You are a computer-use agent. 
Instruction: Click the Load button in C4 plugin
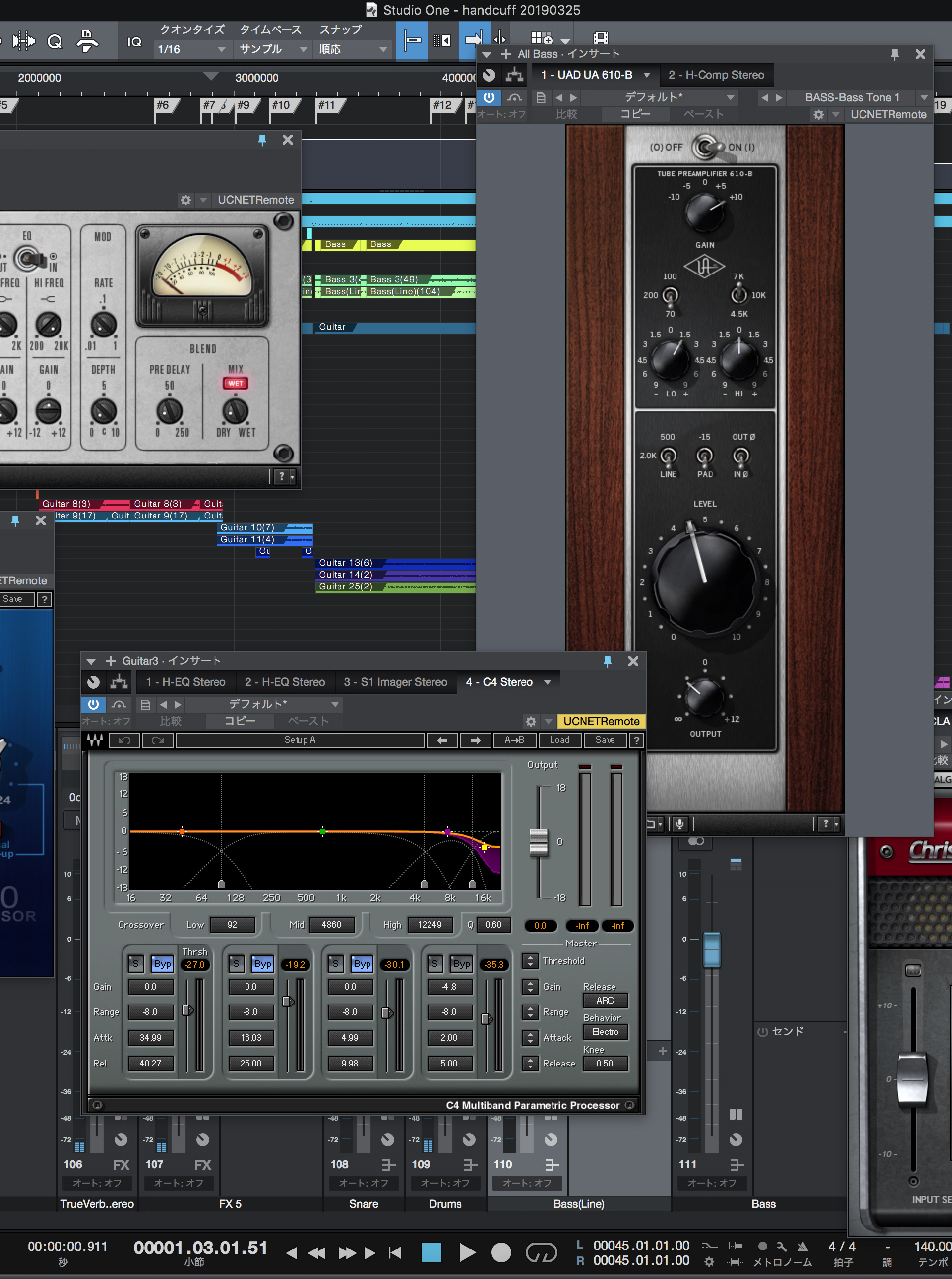(x=559, y=740)
